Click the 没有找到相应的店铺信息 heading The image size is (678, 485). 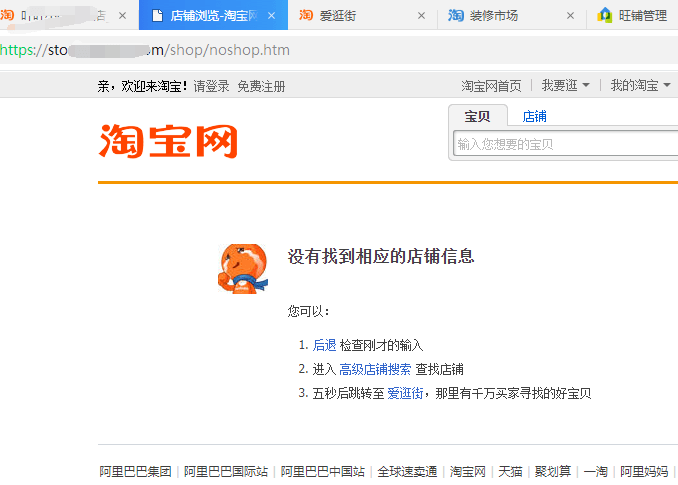(x=381, y=256)
